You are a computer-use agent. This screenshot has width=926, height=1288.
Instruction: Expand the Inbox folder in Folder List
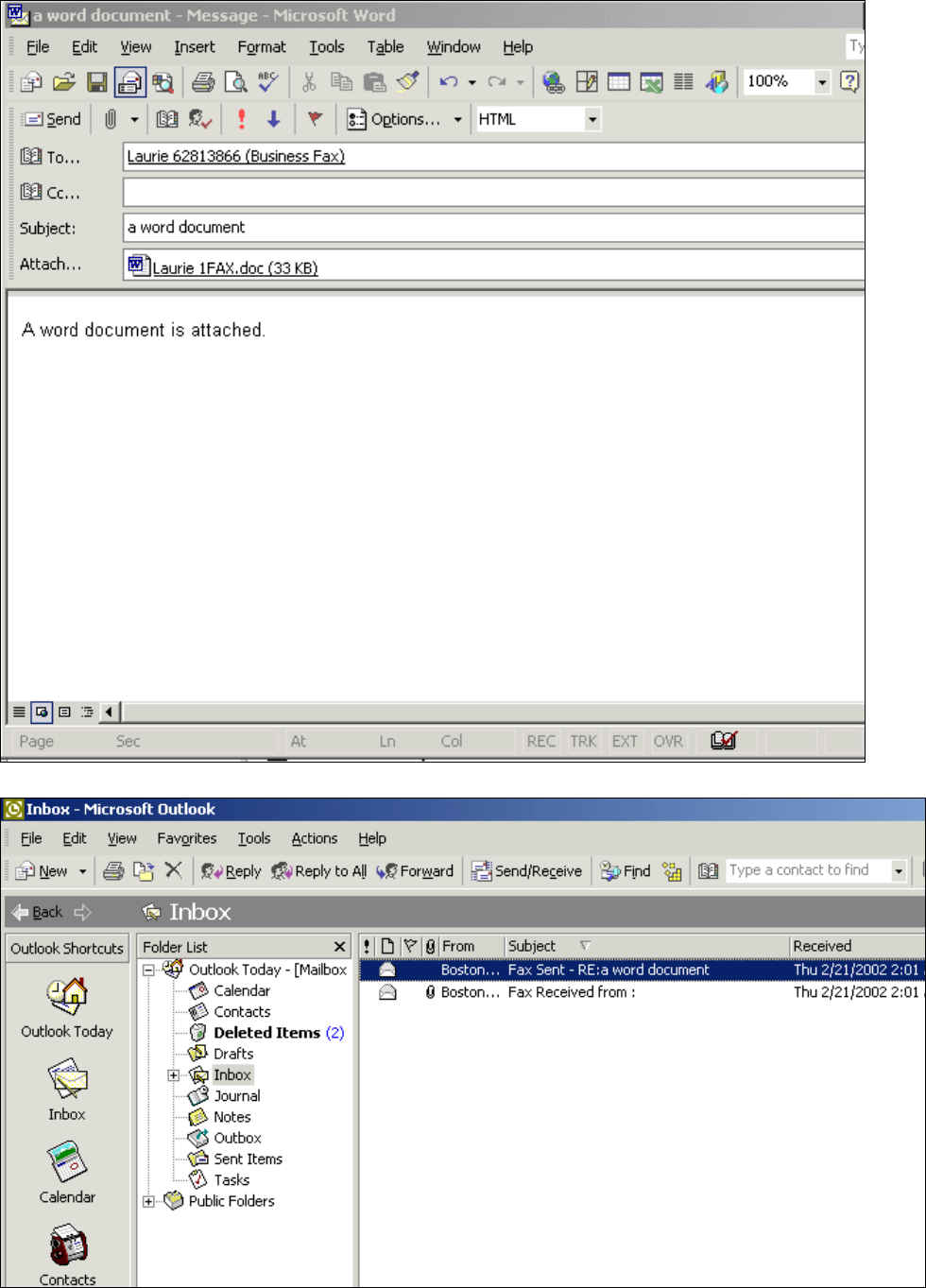(x=174, y=1075)
